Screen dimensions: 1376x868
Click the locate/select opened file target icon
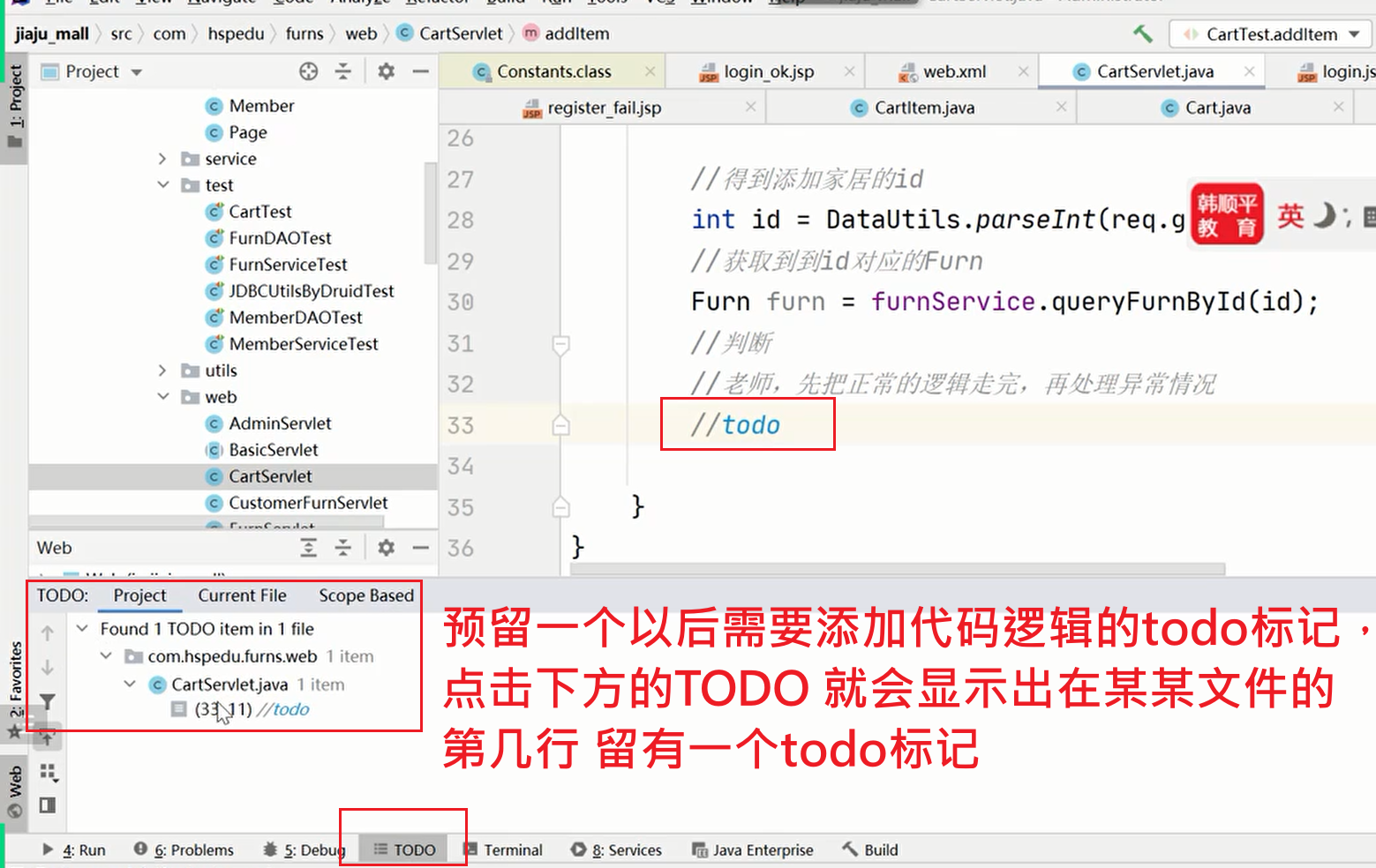pyautogui.click(x=308, y=71)
